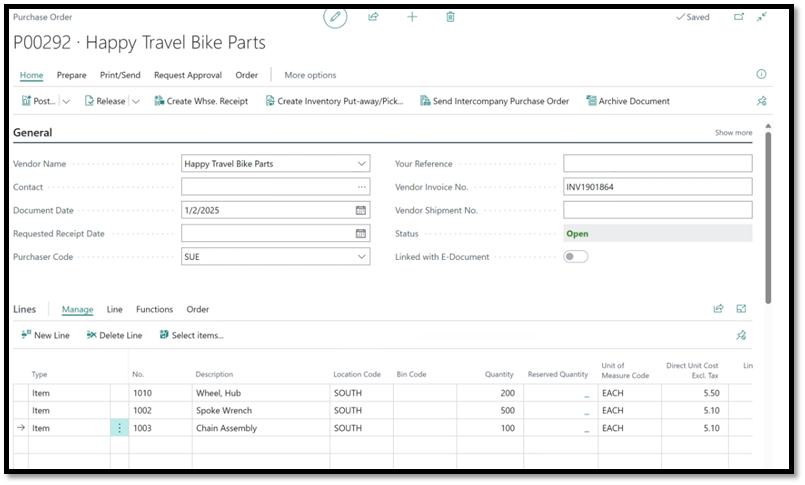Click the Spoke Wrench description cell
The width and height of the screenshot is (805, 485).
point(261,411)
